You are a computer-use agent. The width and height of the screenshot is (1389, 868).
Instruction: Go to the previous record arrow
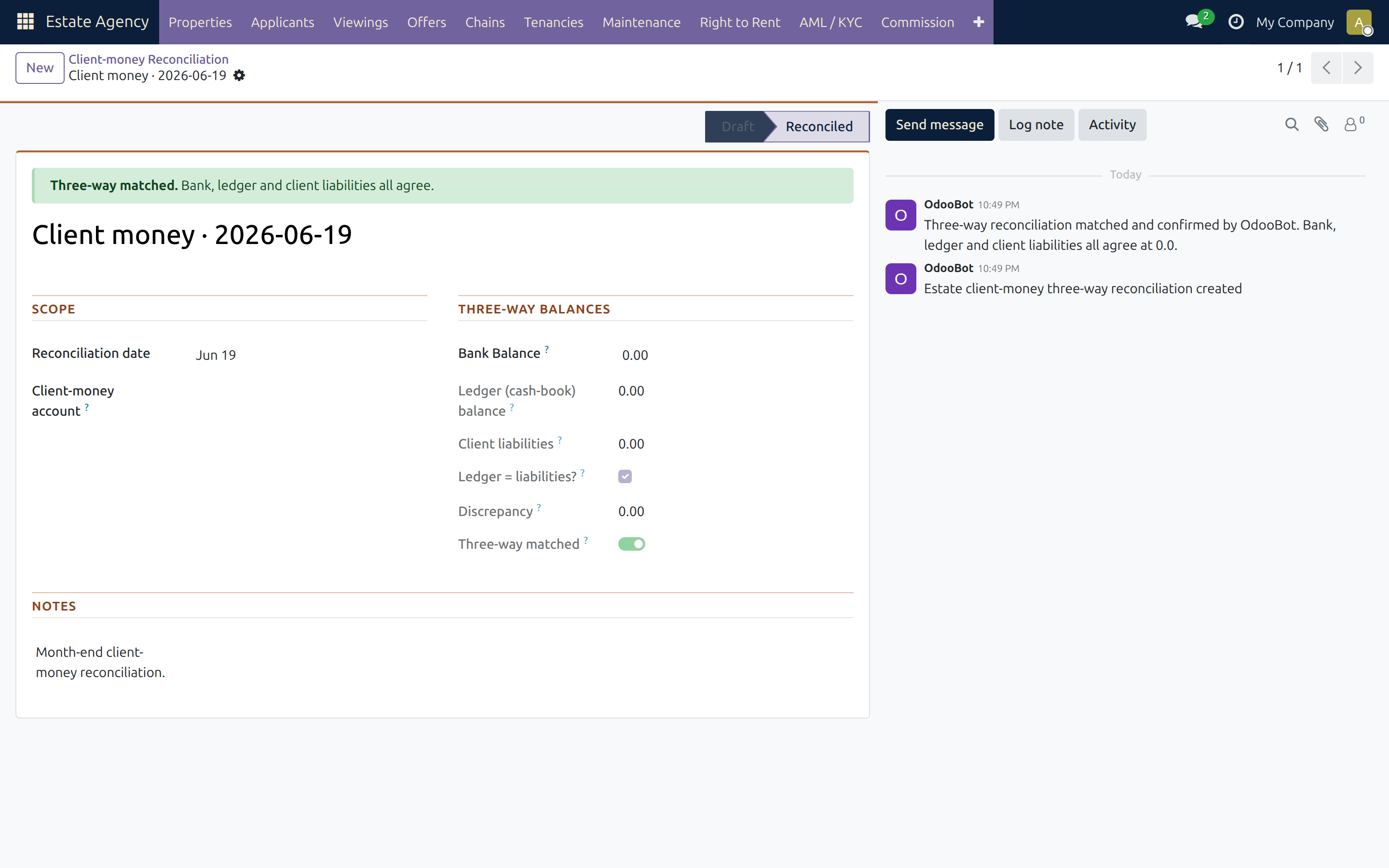[x=1326, y=68]
